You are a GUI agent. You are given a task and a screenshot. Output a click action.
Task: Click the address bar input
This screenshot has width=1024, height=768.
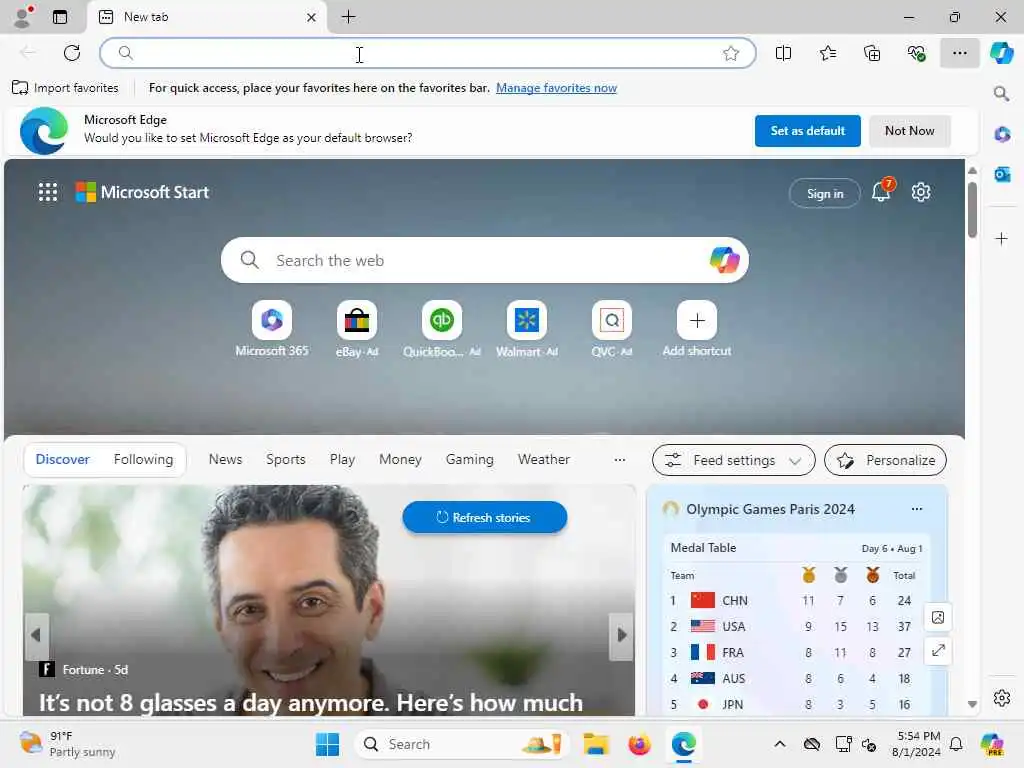point(428,53)
